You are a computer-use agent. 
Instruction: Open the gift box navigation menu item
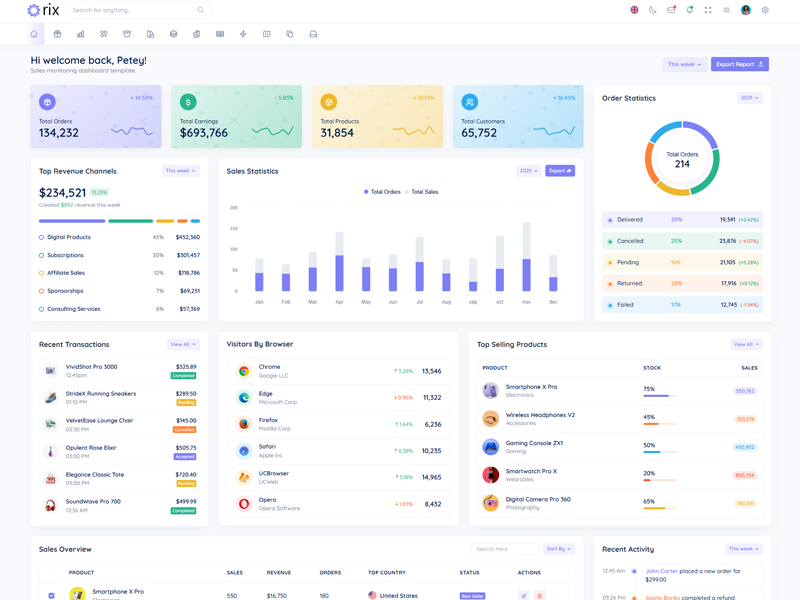click(58, 34)
